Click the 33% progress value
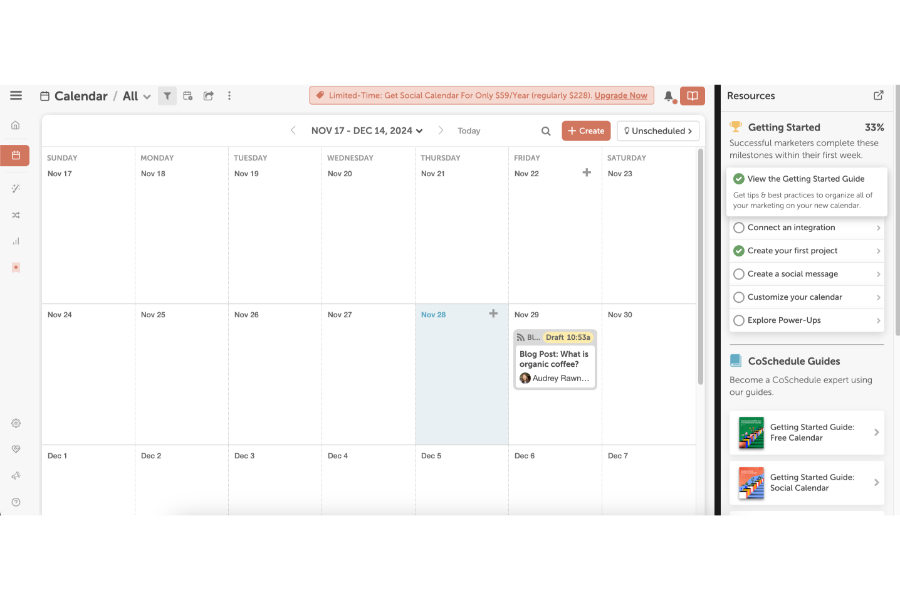 [x=874, y=127]
